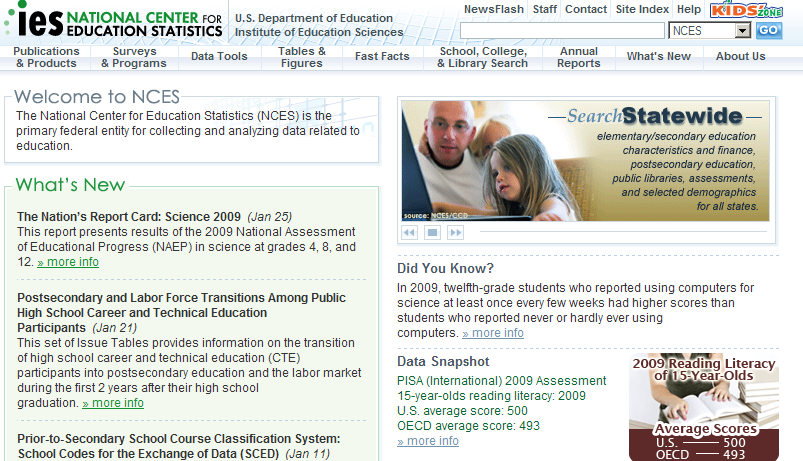
Task: Open more info under Data Snapshot
Action: coord(428,441)
